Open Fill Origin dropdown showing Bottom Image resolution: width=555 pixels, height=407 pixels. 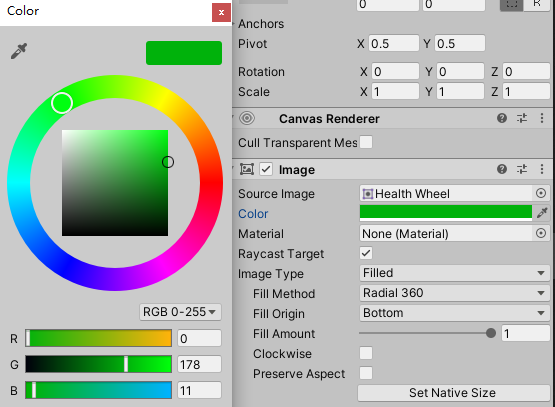pos(454,313)
